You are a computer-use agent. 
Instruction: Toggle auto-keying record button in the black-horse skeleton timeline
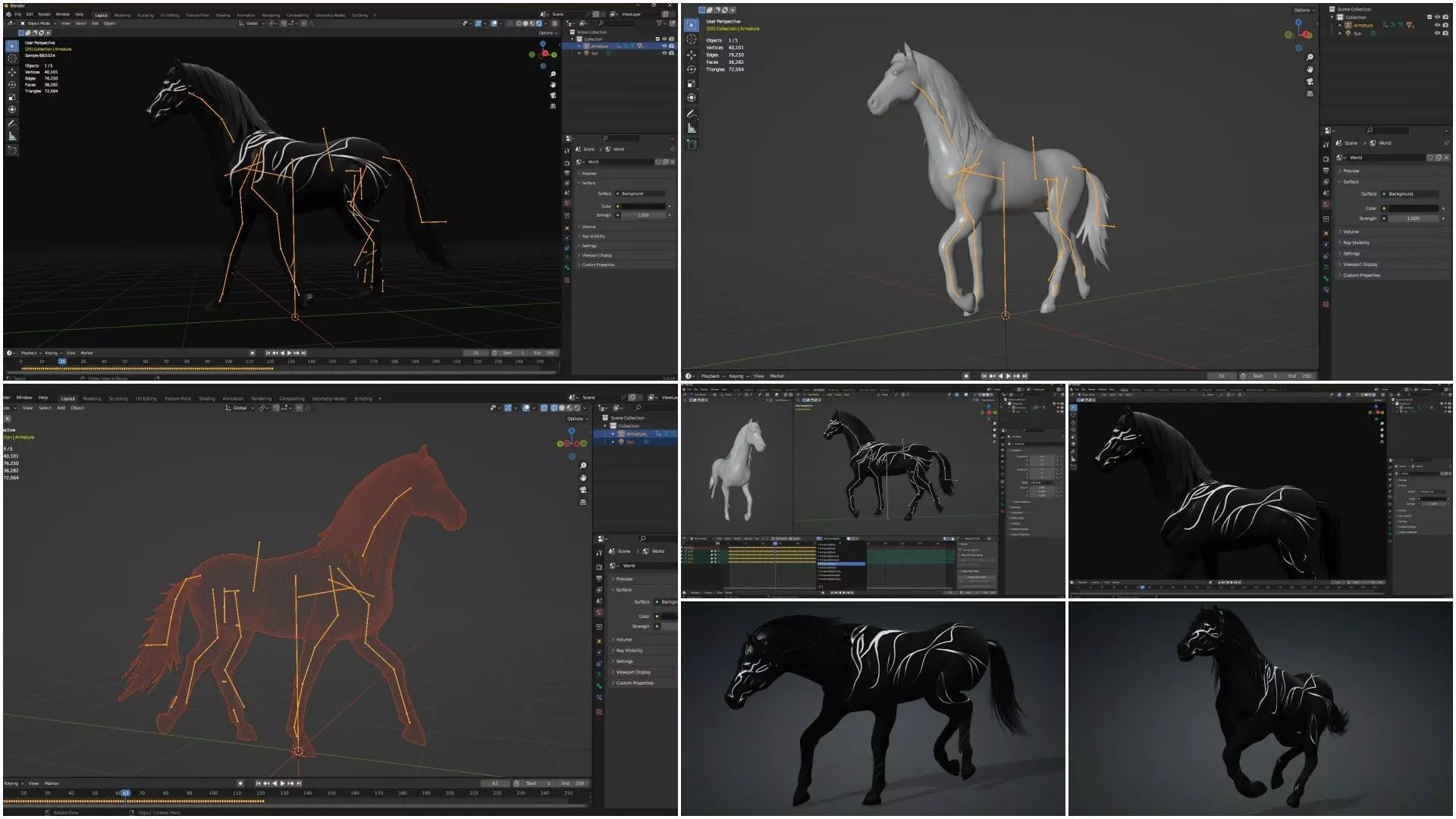pos(253,353)
